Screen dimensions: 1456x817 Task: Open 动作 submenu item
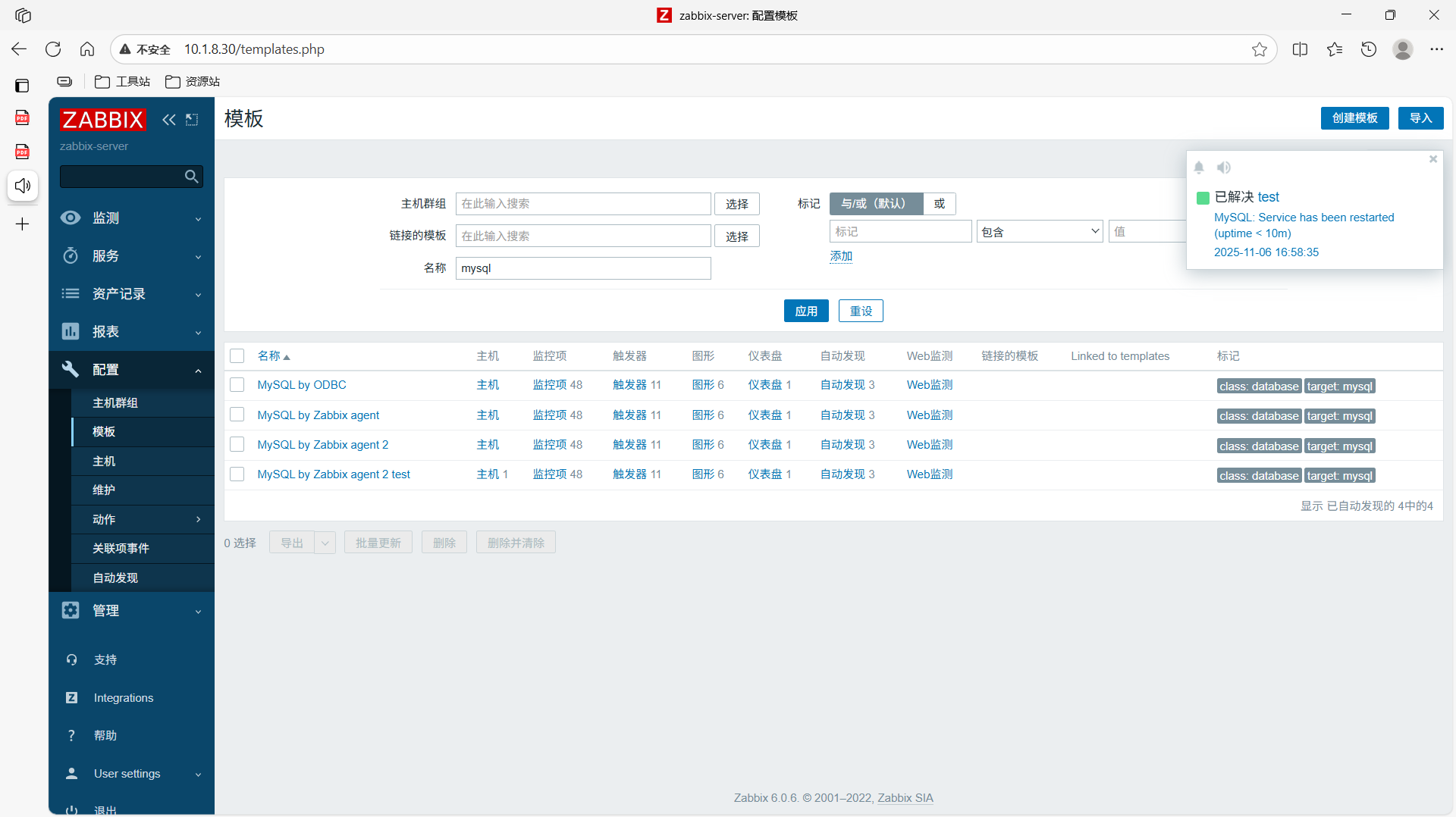pyautogui.click(x=143, y=520)
